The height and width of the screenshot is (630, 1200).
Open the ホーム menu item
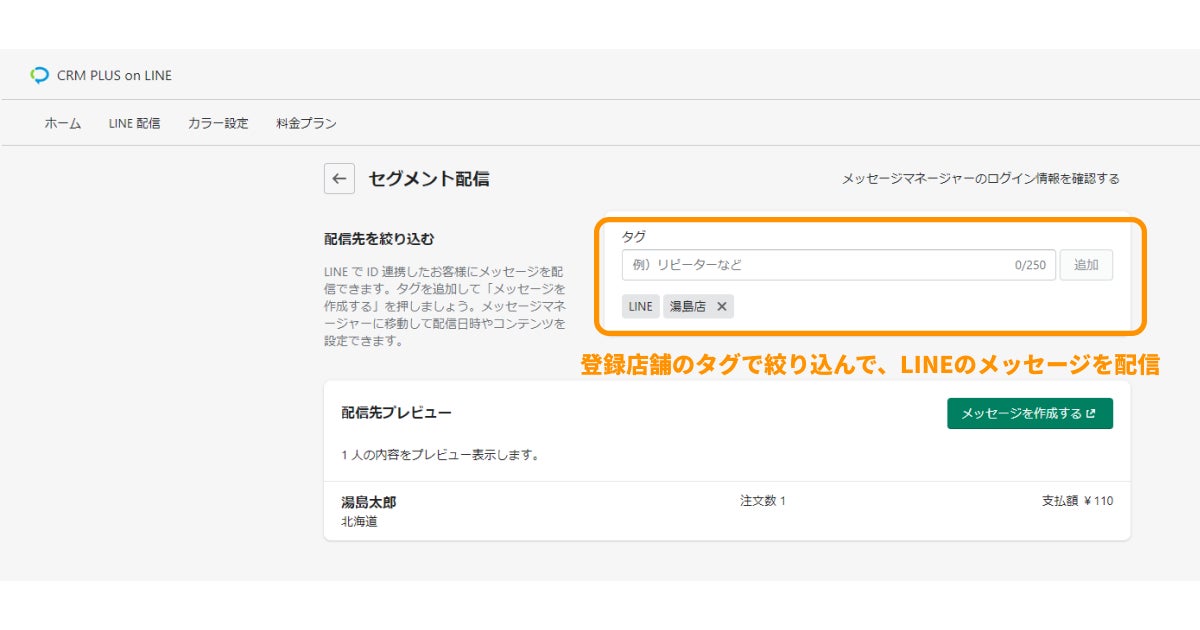pyautogui.click(x=63, y=124)
